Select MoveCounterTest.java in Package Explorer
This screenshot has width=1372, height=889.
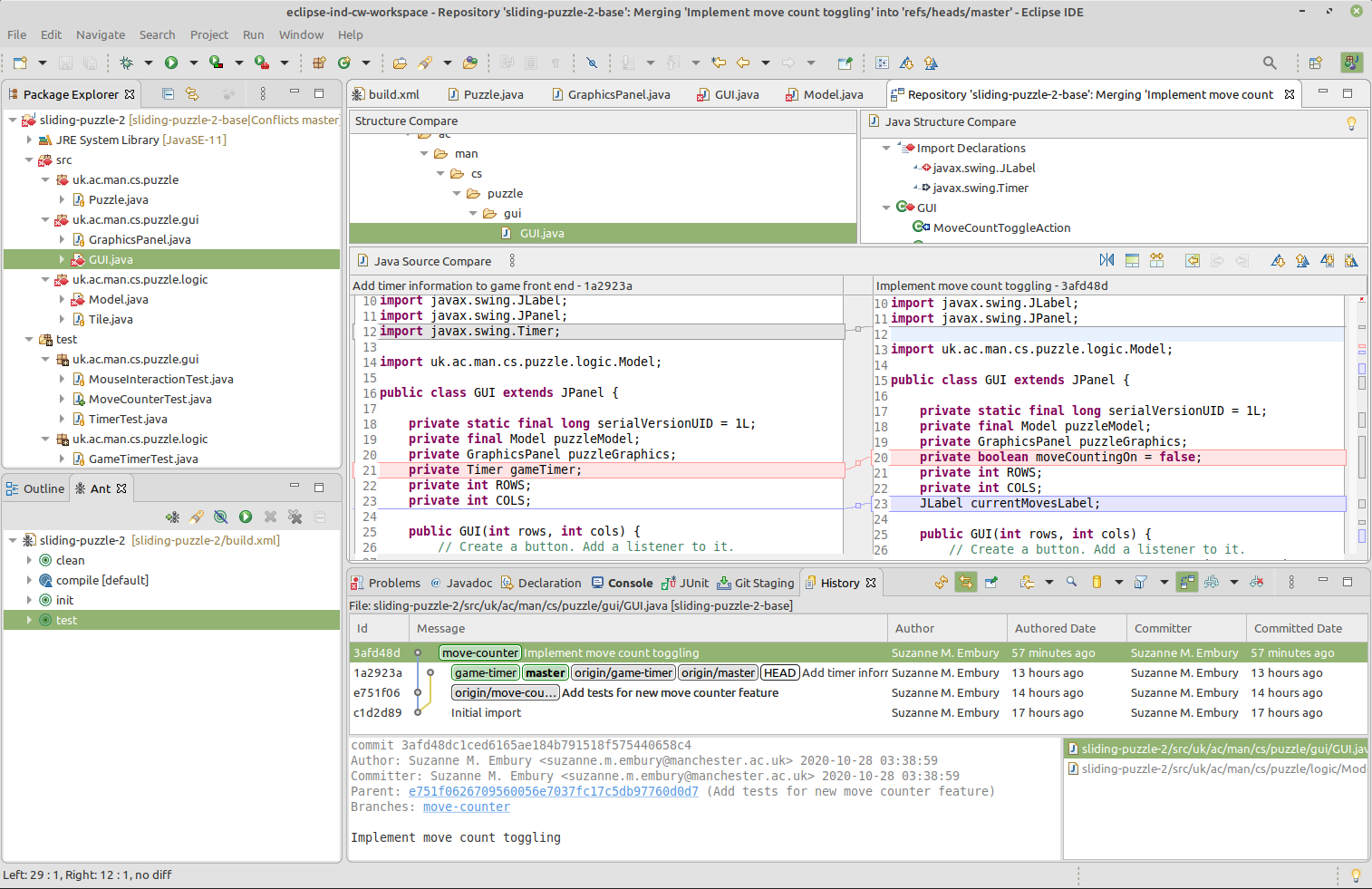(x=150, y=399)
